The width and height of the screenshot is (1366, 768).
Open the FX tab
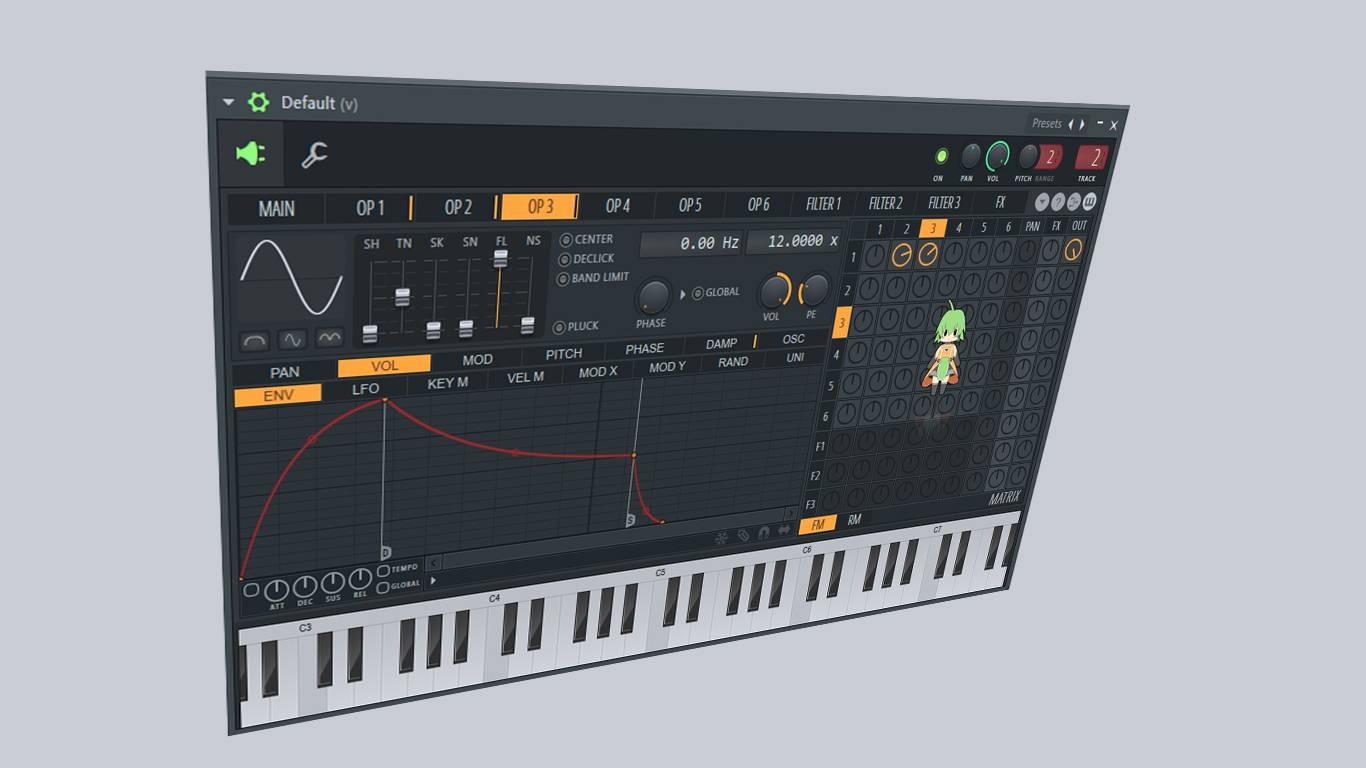[1000, 203]
